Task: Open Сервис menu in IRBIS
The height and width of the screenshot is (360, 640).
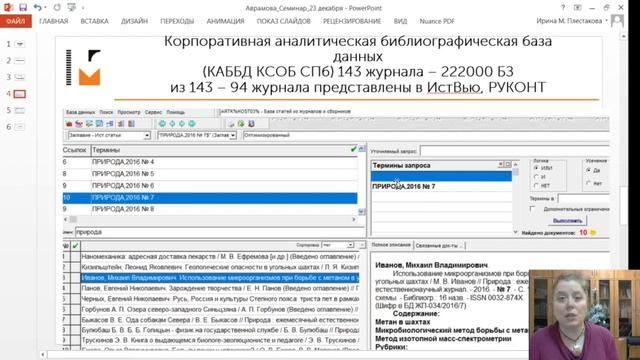Action: pos(153,112)
